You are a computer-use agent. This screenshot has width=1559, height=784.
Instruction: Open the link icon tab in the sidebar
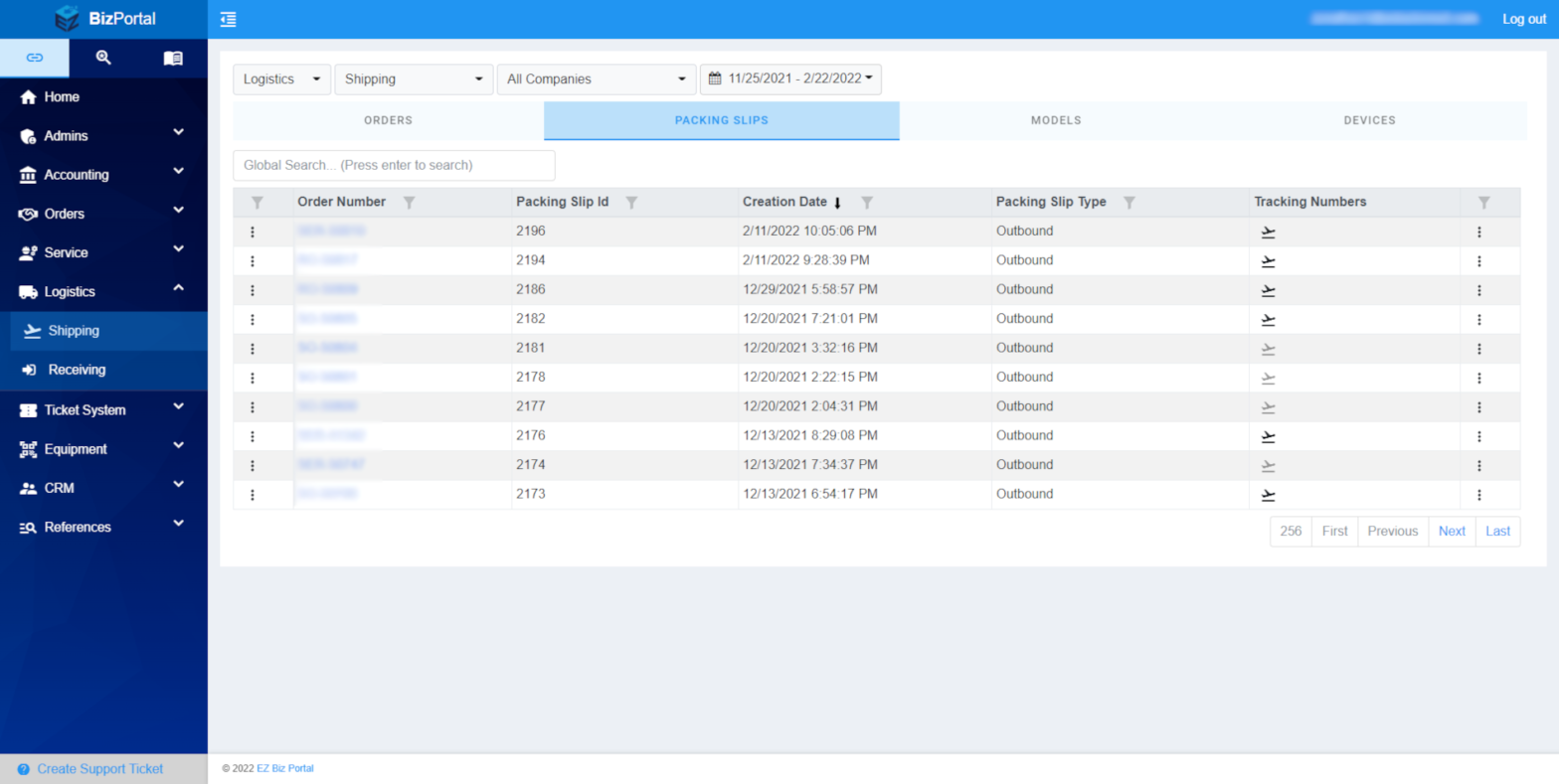[x=35, y=58]
